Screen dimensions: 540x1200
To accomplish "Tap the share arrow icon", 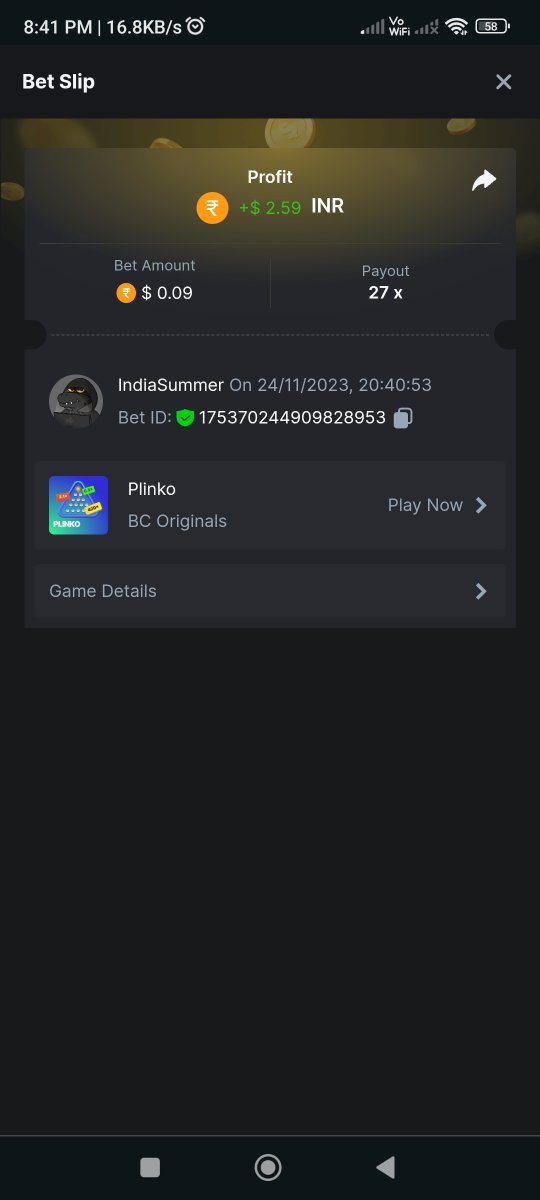I will click(x=484, y=181).
